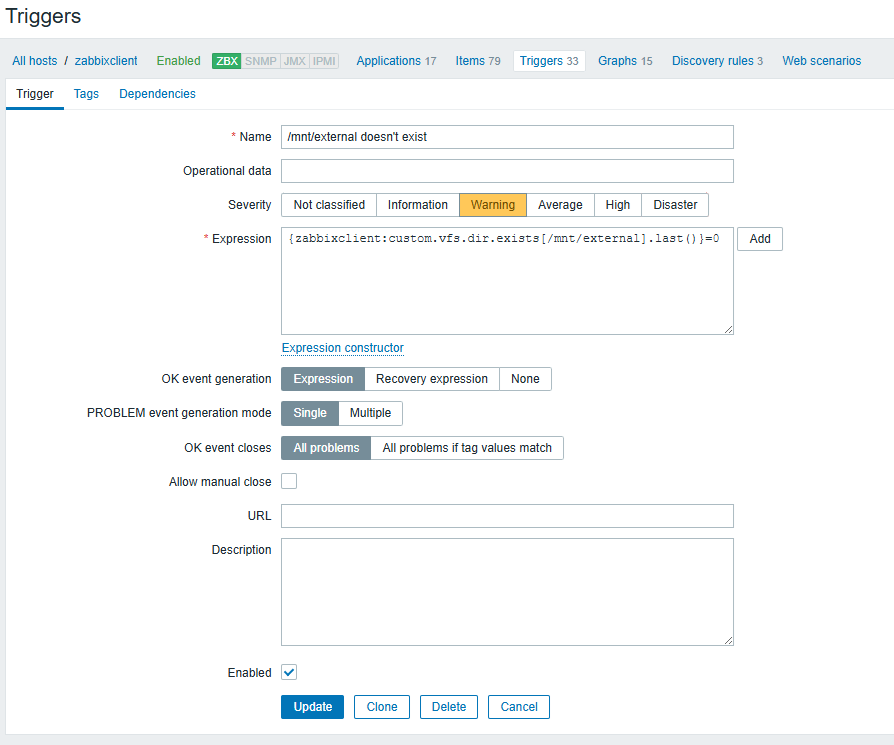The height and width of the screenshot is (745, 894).
Task: Navigate to All hosts breadcrumb
Action: coord(35,61)
